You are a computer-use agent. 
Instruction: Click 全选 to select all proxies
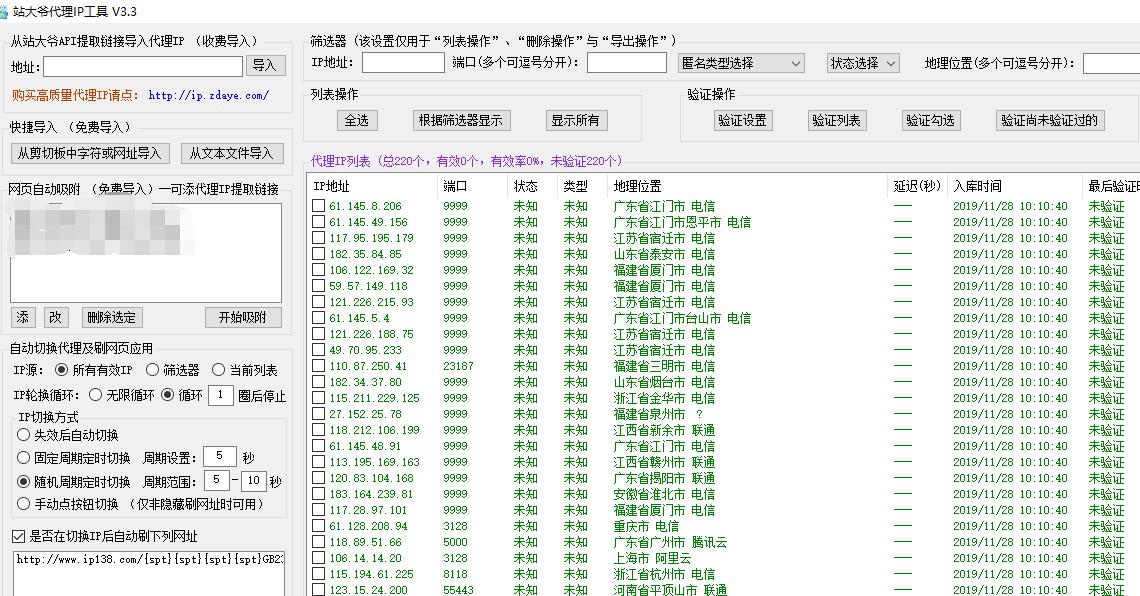[x=356, y=120]
